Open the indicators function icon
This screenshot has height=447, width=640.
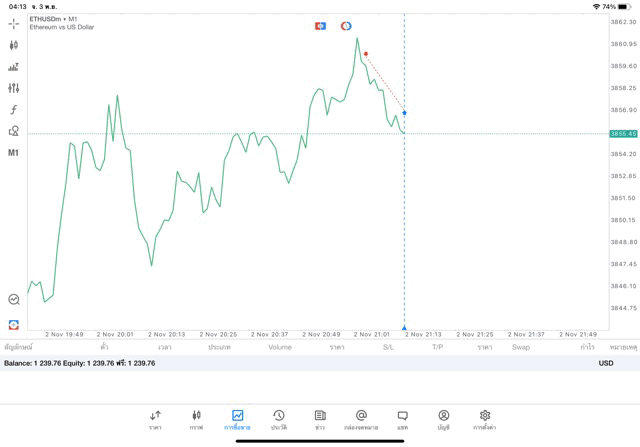point(14,110)
